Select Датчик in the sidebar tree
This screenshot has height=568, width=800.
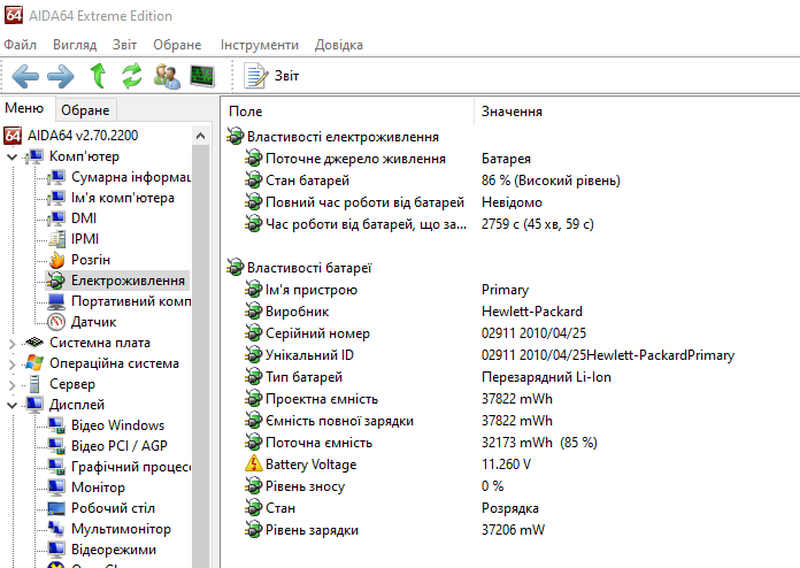[93, 322]
